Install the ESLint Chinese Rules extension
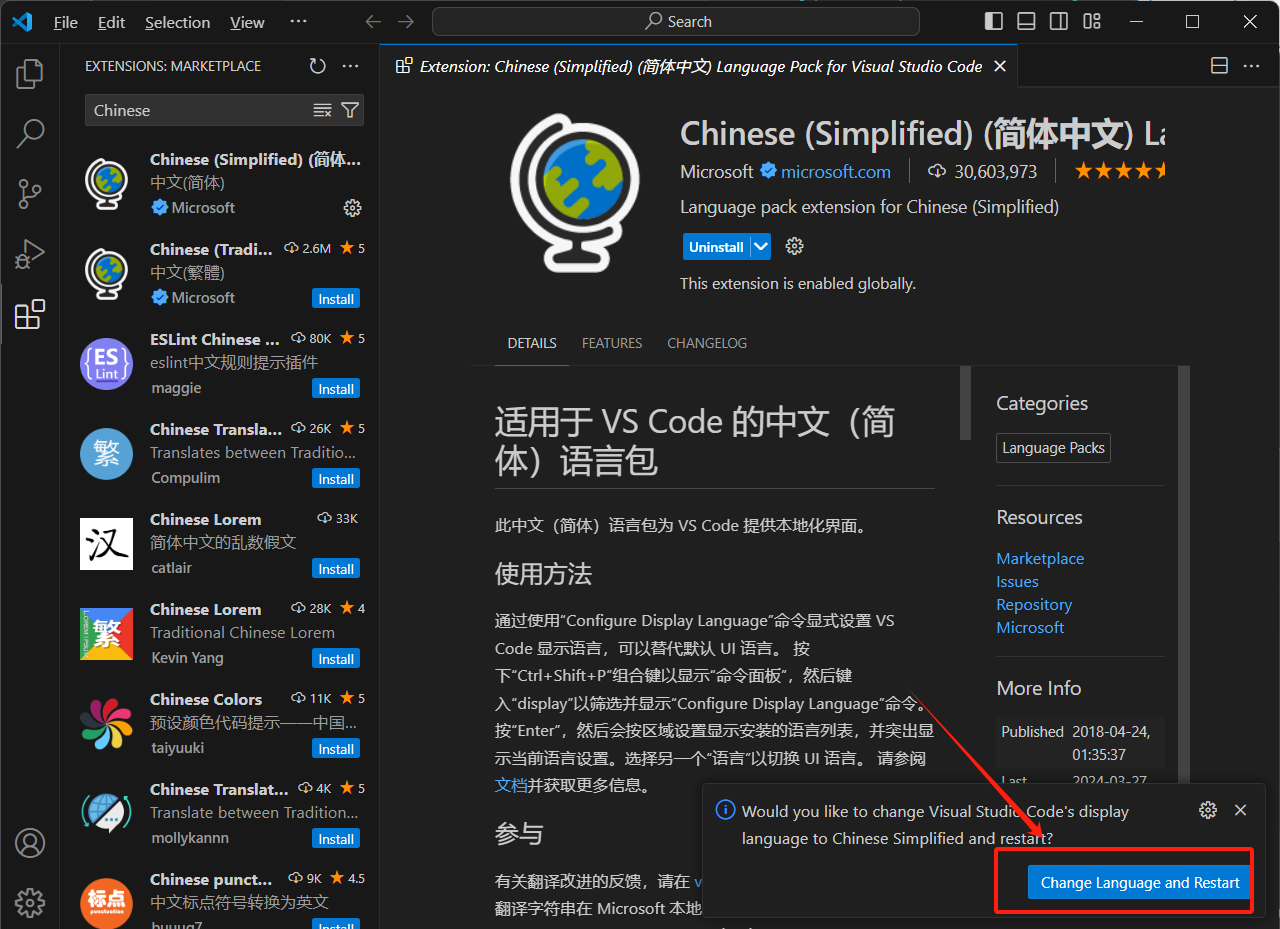Viewport: 1280px width, 929px height. (x=336, y=389)
